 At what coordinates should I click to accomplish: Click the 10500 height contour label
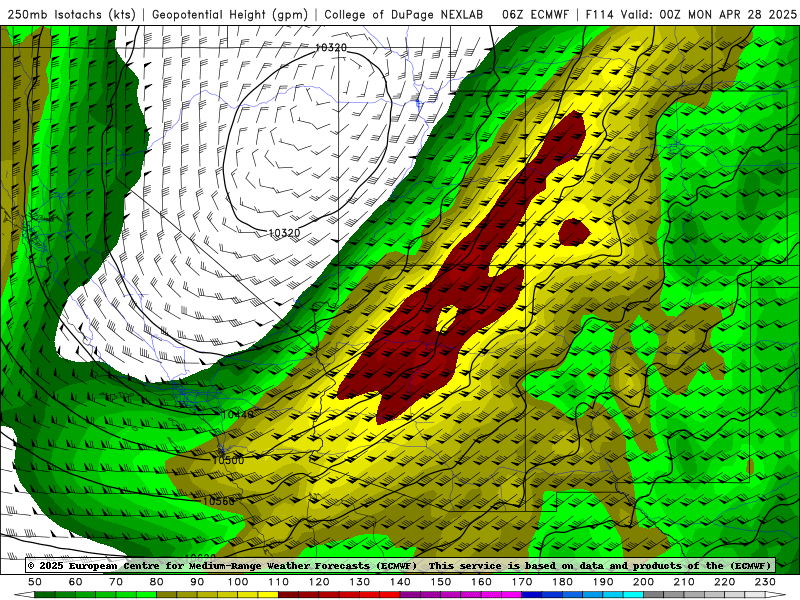point(228,460)
